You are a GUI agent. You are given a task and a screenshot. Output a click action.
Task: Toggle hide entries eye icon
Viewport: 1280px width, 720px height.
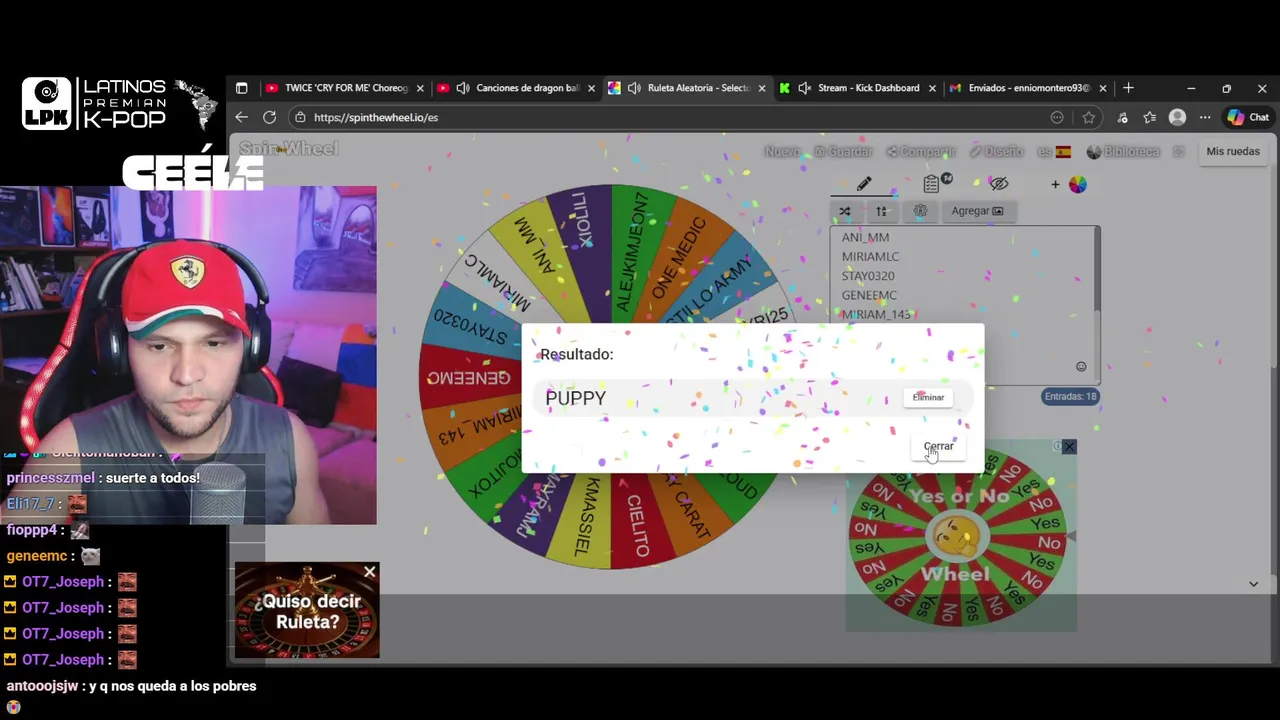tap(998, 184)
